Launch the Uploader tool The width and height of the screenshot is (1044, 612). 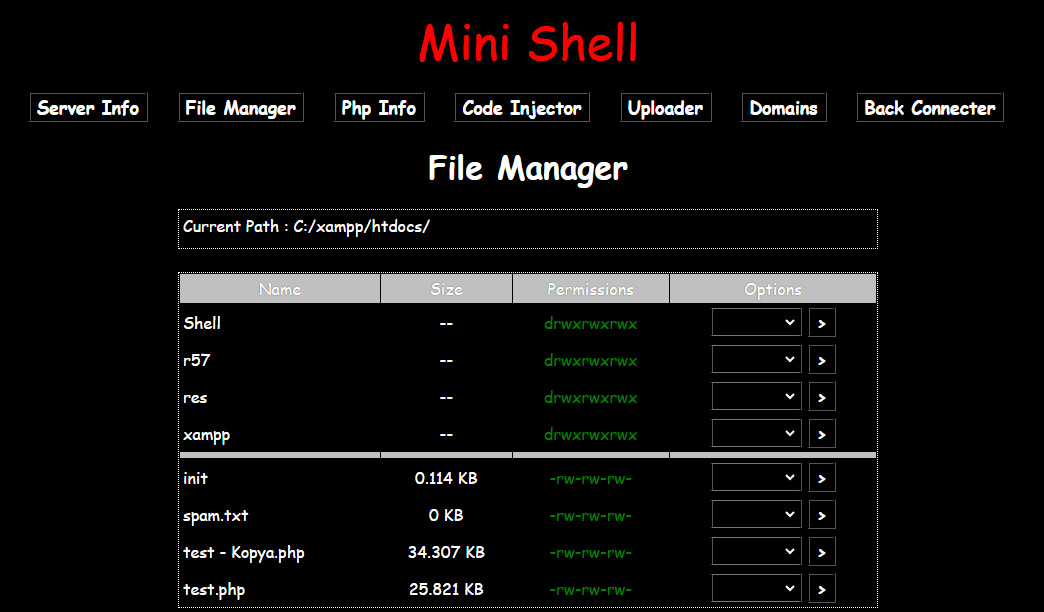[665, 107]
